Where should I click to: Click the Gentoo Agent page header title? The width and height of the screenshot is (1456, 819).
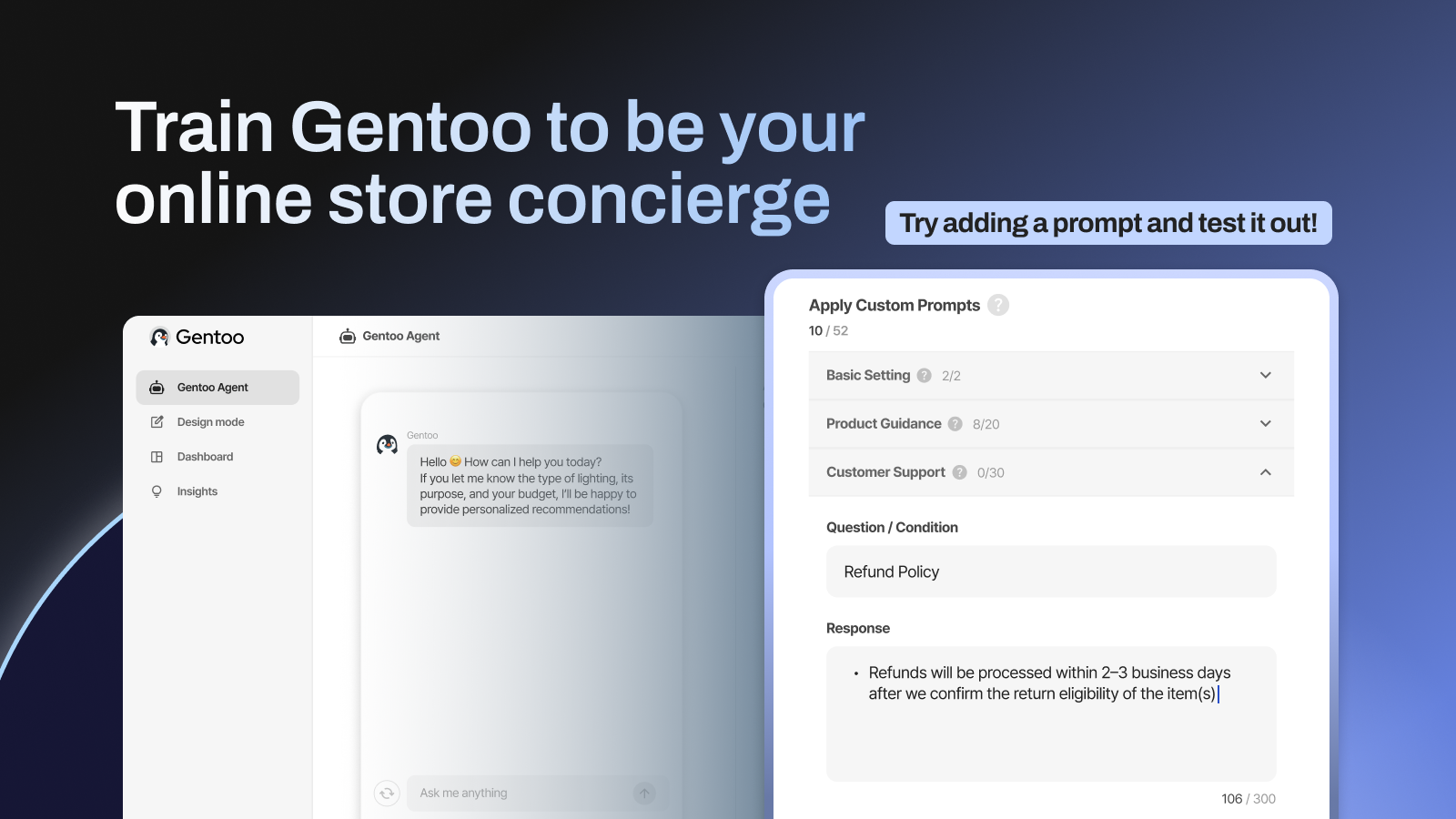pyautogui.click(x=400, y=337)
